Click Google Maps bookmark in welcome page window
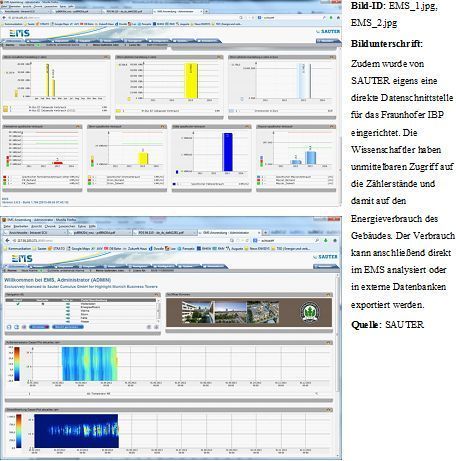456x461 pixels. click(79, 248)
